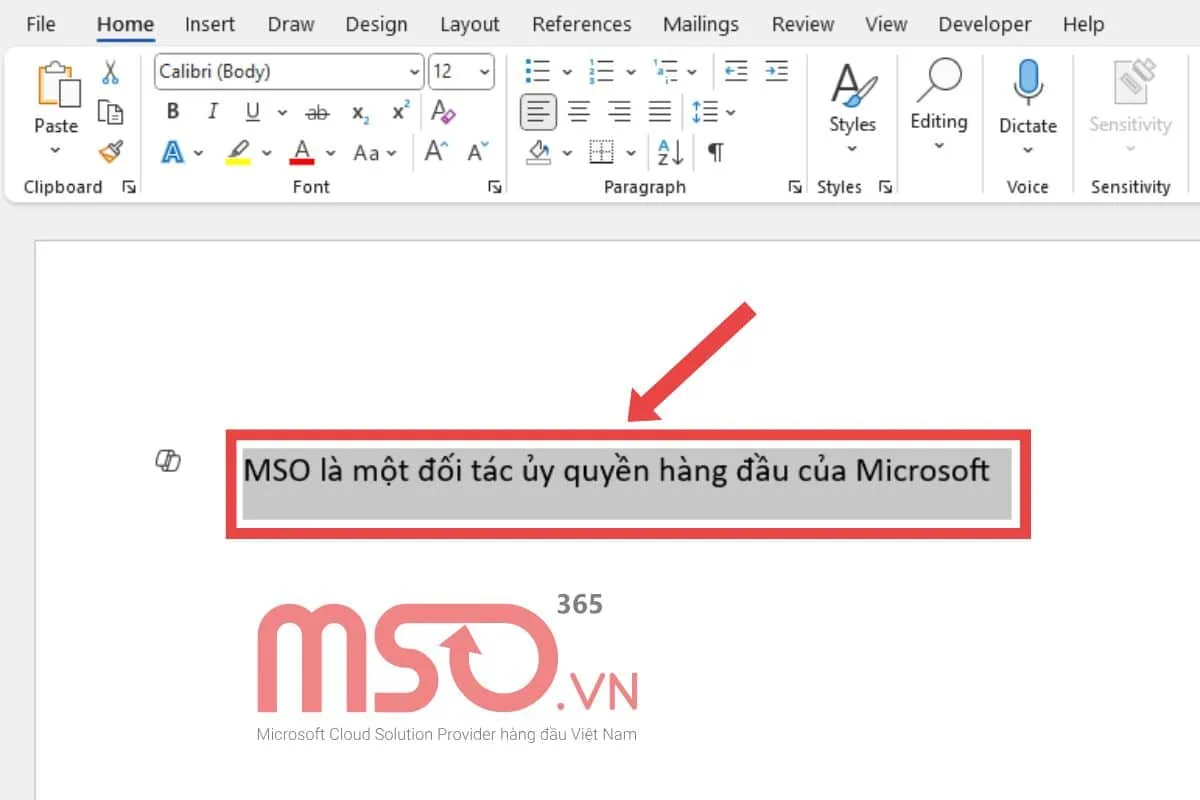
Task: Open the bullets list dropdown arrow
Action: tap(565, 71)
